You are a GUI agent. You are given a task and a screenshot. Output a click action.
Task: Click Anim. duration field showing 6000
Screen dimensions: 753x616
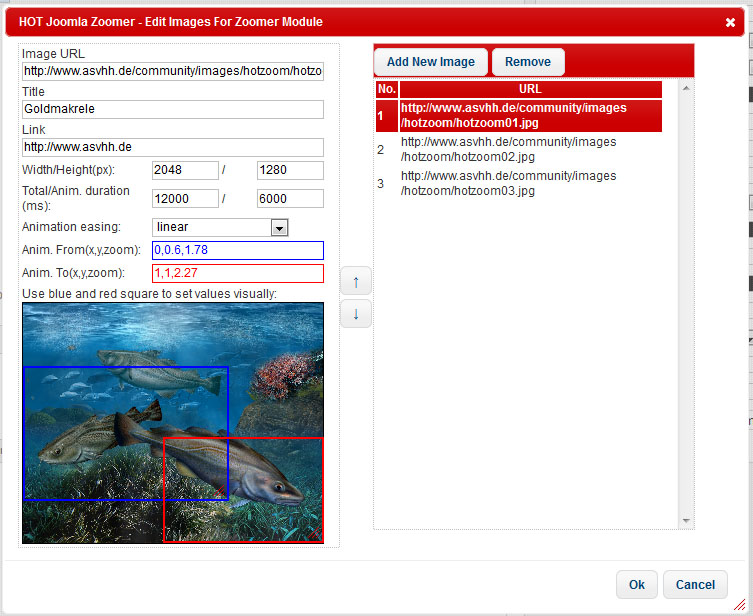(x=290, y=199)
